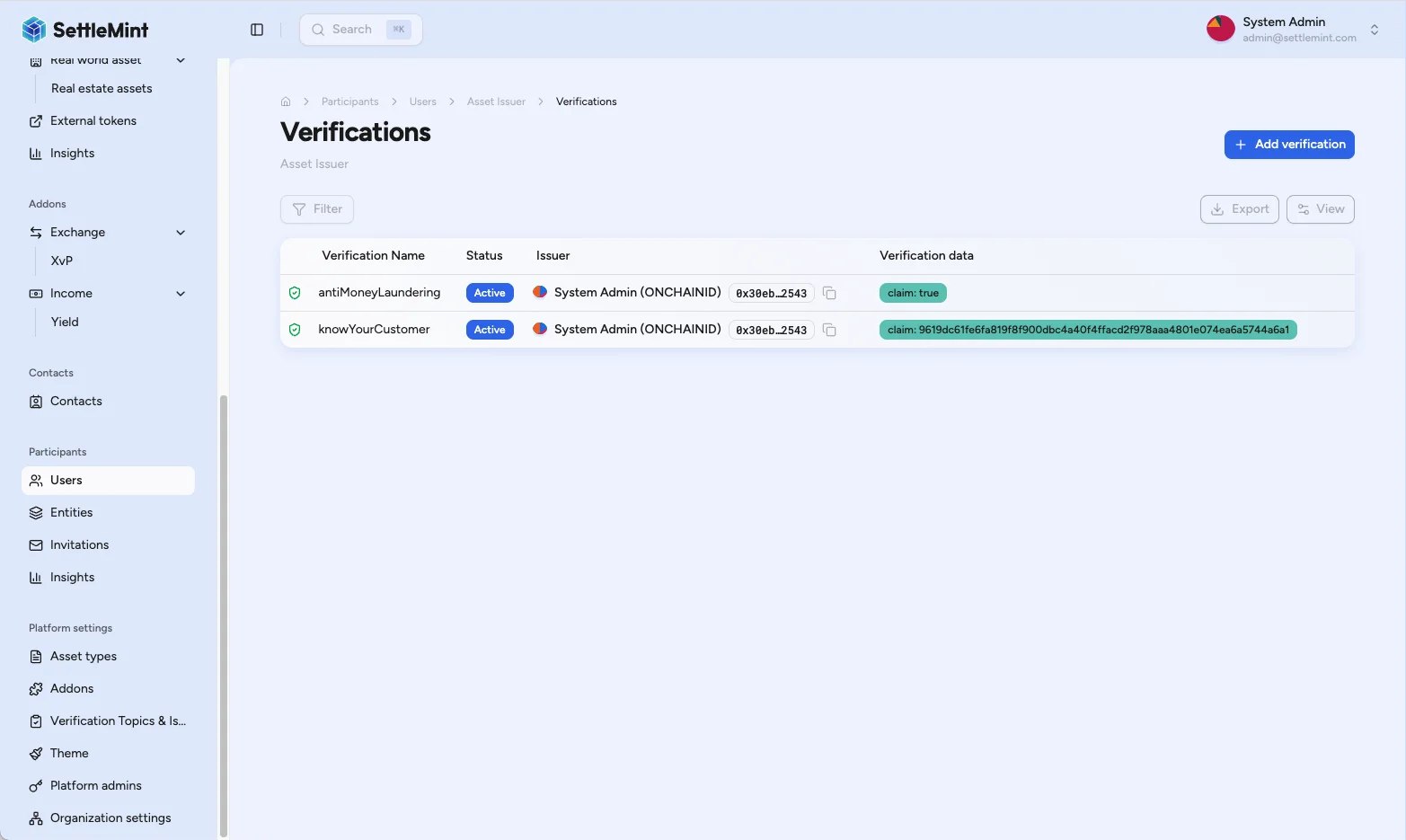Screen dimensions: 1406x840
Task: Click the home breadcrumb icon
Action: tap(286, 102)
